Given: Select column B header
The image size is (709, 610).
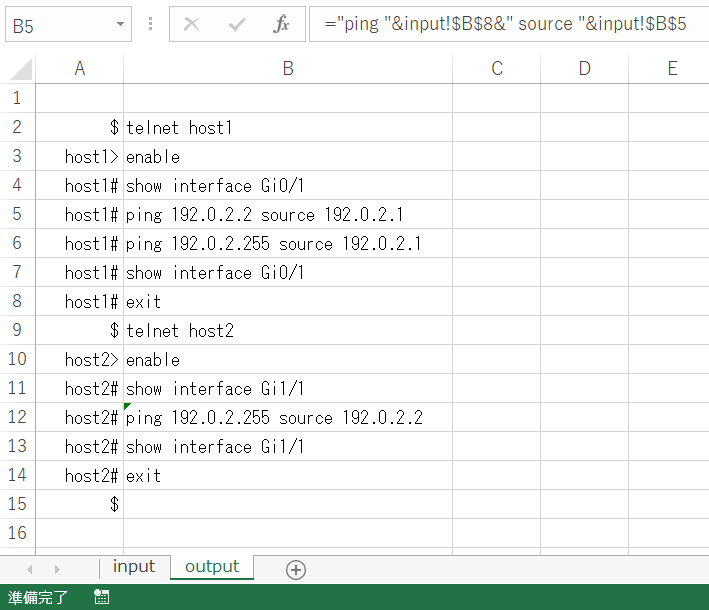Looking at the screenshot, I should pos(288,69).
